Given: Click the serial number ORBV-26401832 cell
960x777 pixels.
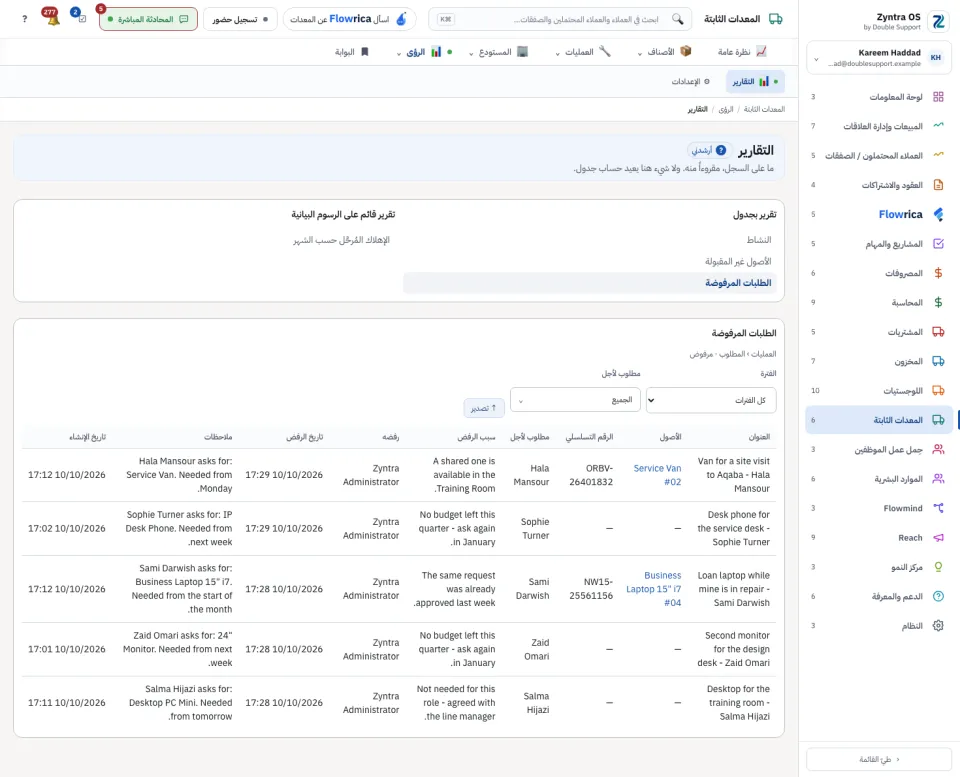Looking at the screenshot, I should (591, 475).
